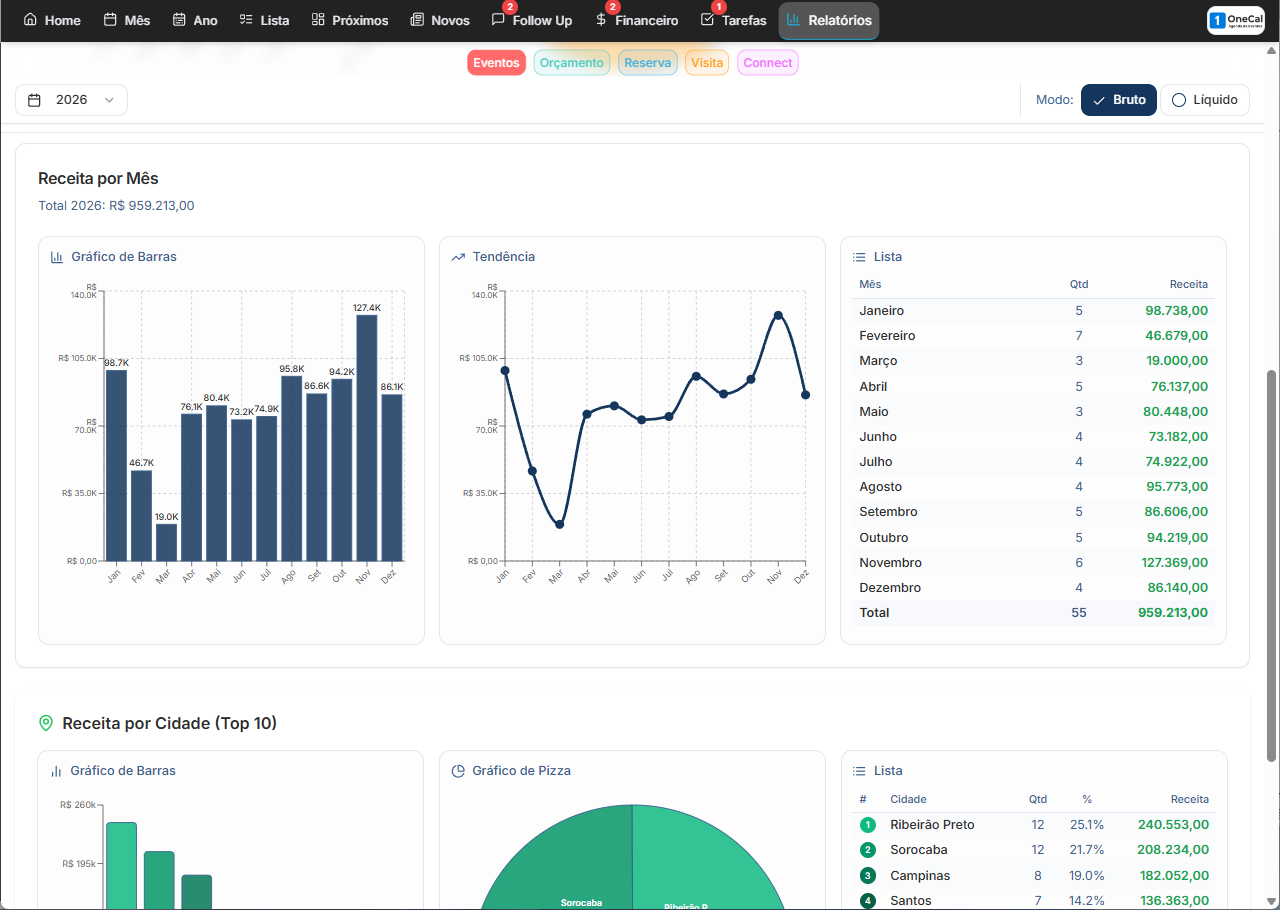The image size is (1280, 910).
Task: Click the vertical page scrollbar
Action: click(1272, 565)
